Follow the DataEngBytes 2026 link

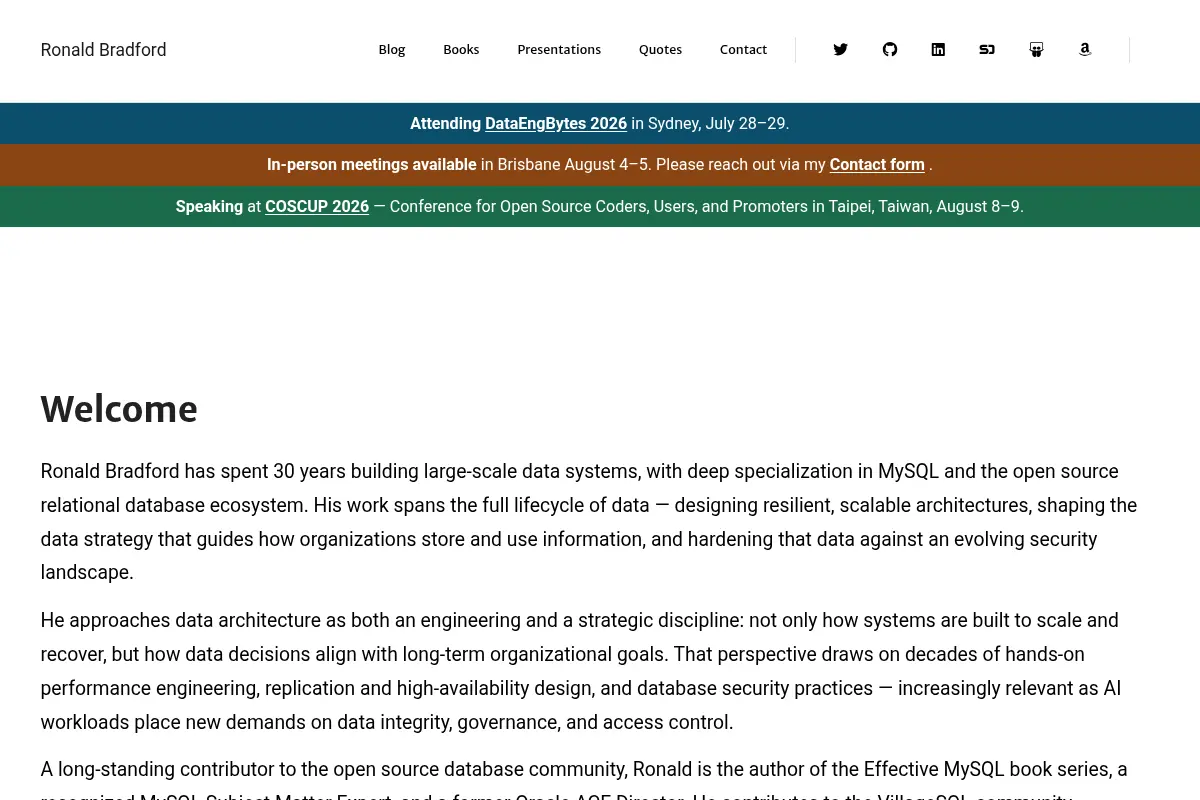pos(556,124)
